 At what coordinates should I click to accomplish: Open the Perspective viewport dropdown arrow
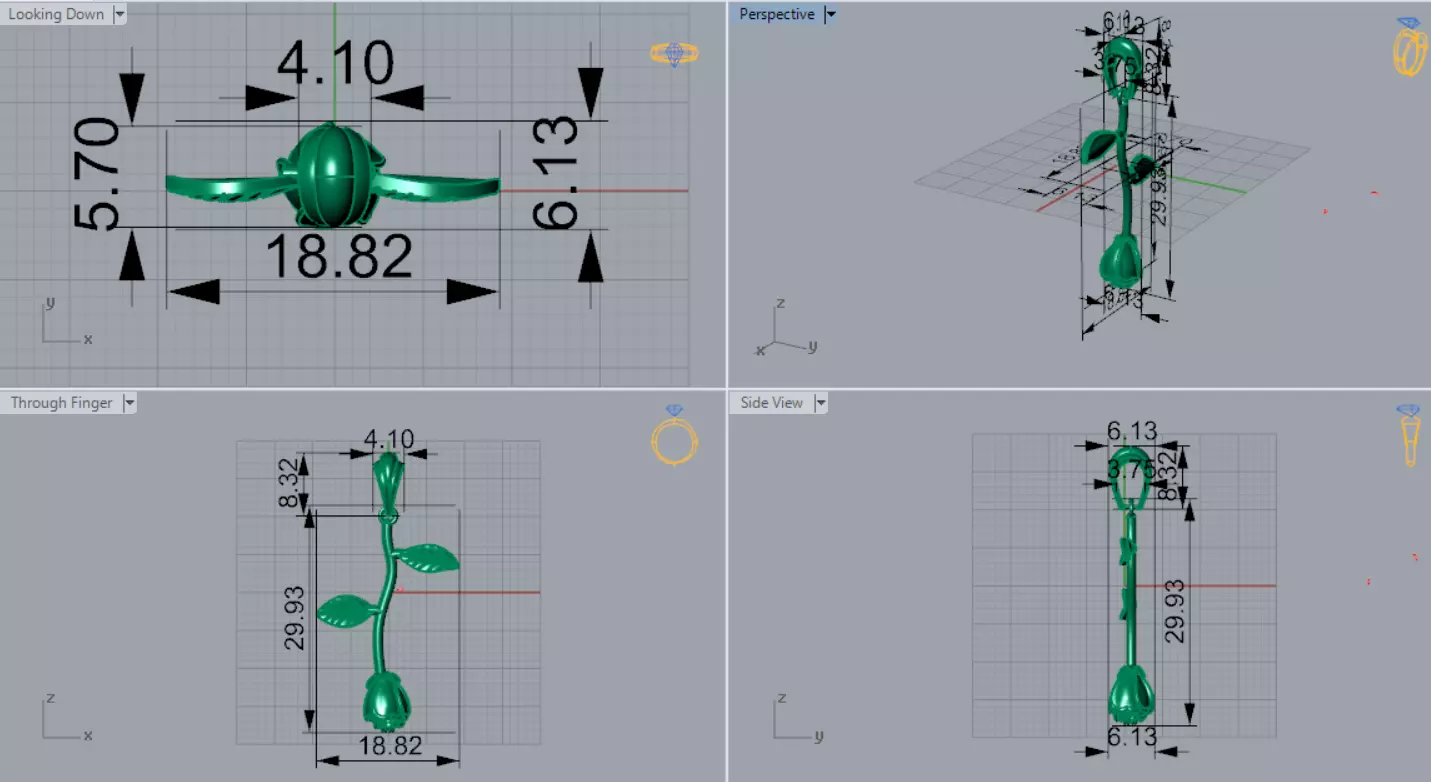click(x=830, y=14)
